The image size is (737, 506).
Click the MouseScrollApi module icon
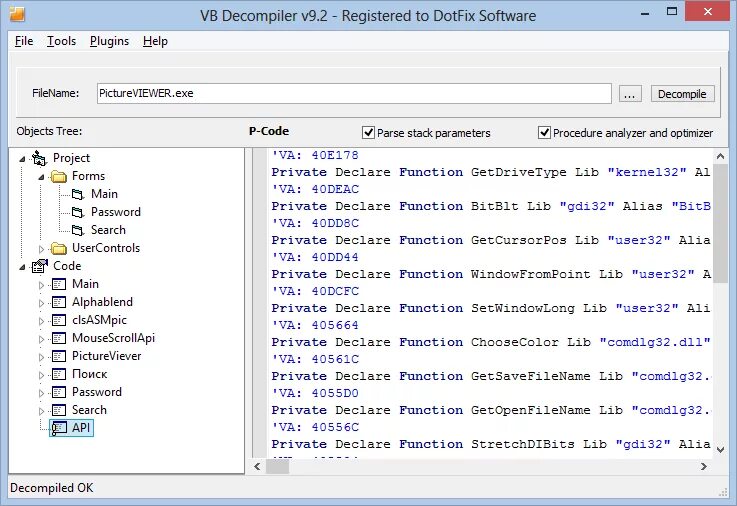58,338
